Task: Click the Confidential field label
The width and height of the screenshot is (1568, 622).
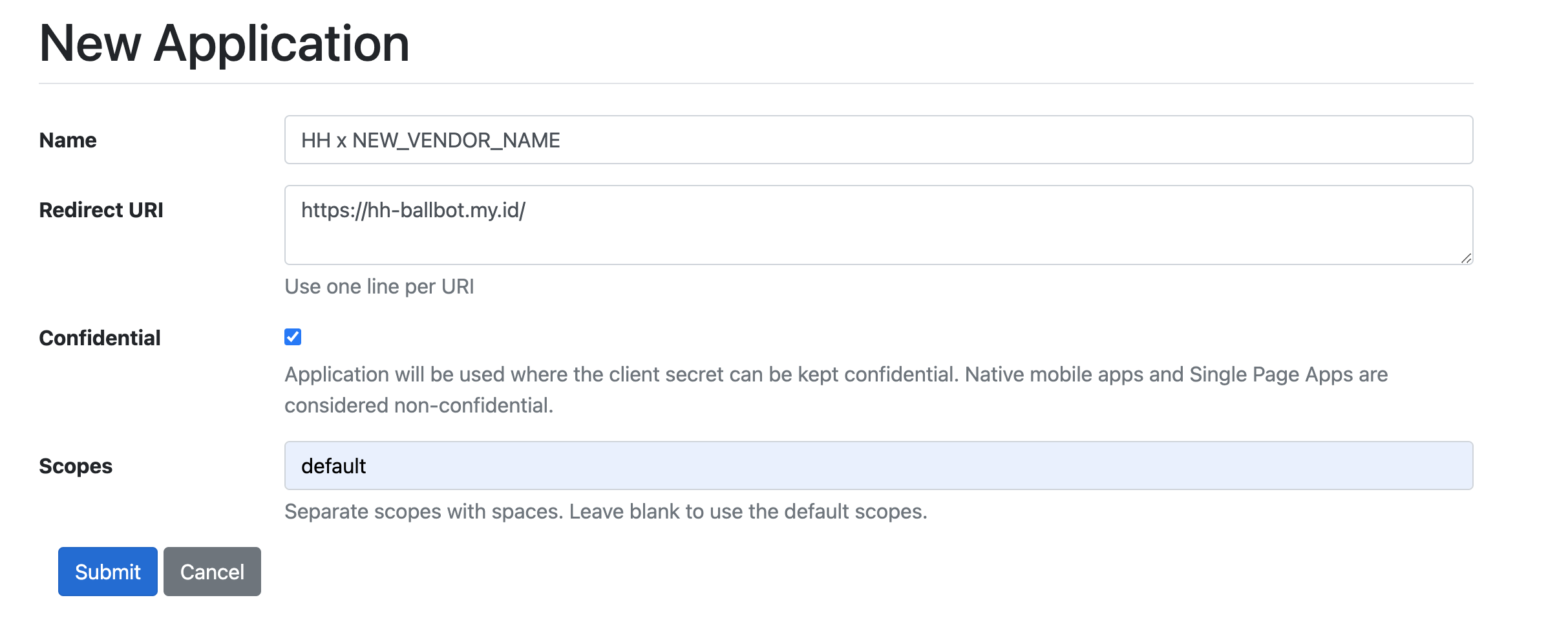Action: pyautogui.click(x=100, y=338)
